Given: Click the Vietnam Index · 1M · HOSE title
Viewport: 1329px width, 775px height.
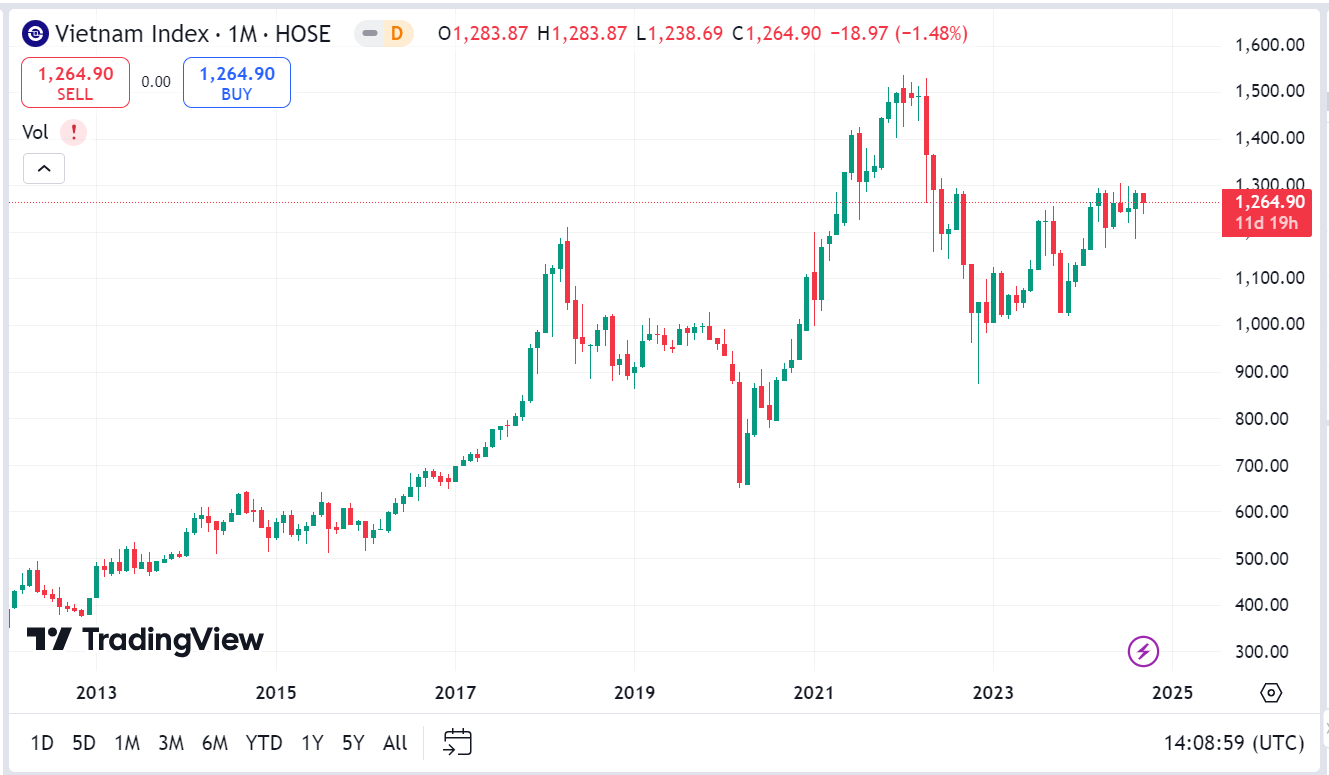Looking at the screenshot, I should pos(193,34).
